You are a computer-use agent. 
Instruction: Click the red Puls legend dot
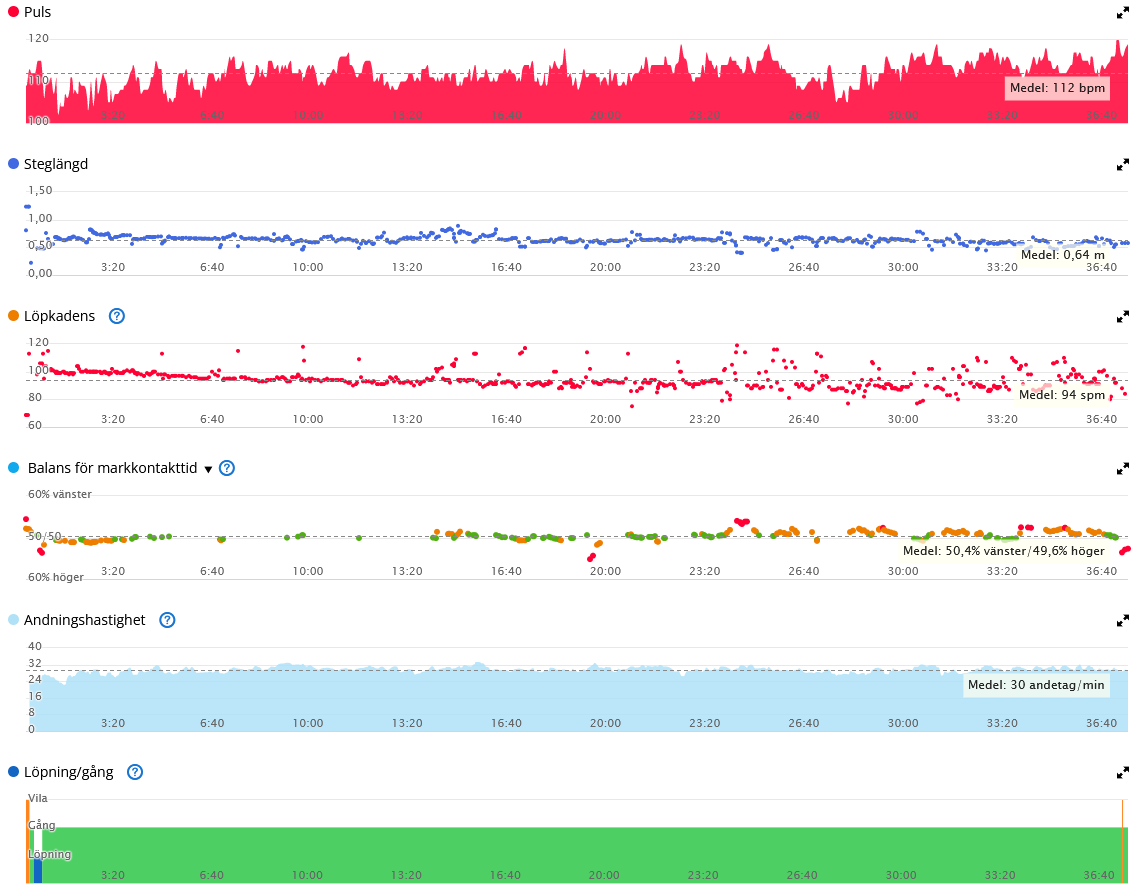pyautogui.click(x=13, y=12)
